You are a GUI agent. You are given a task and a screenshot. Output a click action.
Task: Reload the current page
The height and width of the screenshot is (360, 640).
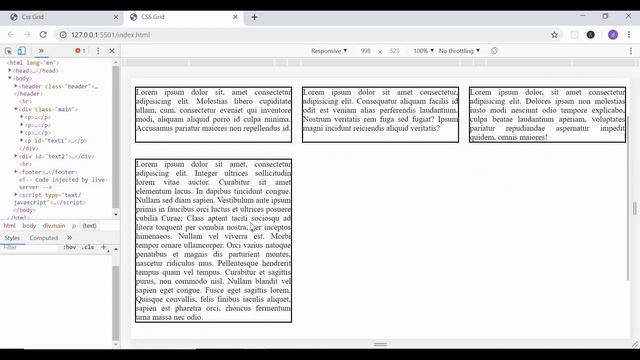43,35
